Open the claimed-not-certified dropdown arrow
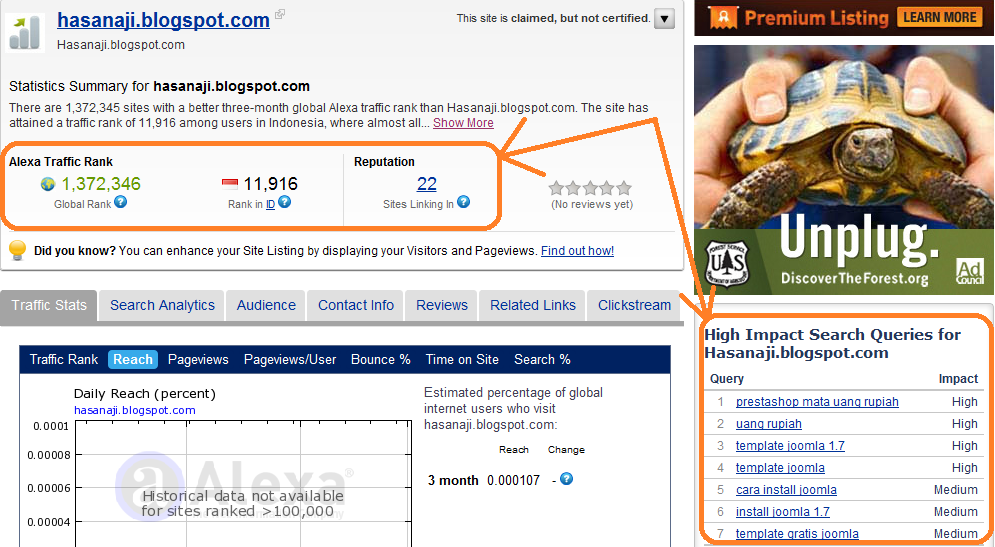 tap(664, 18)
